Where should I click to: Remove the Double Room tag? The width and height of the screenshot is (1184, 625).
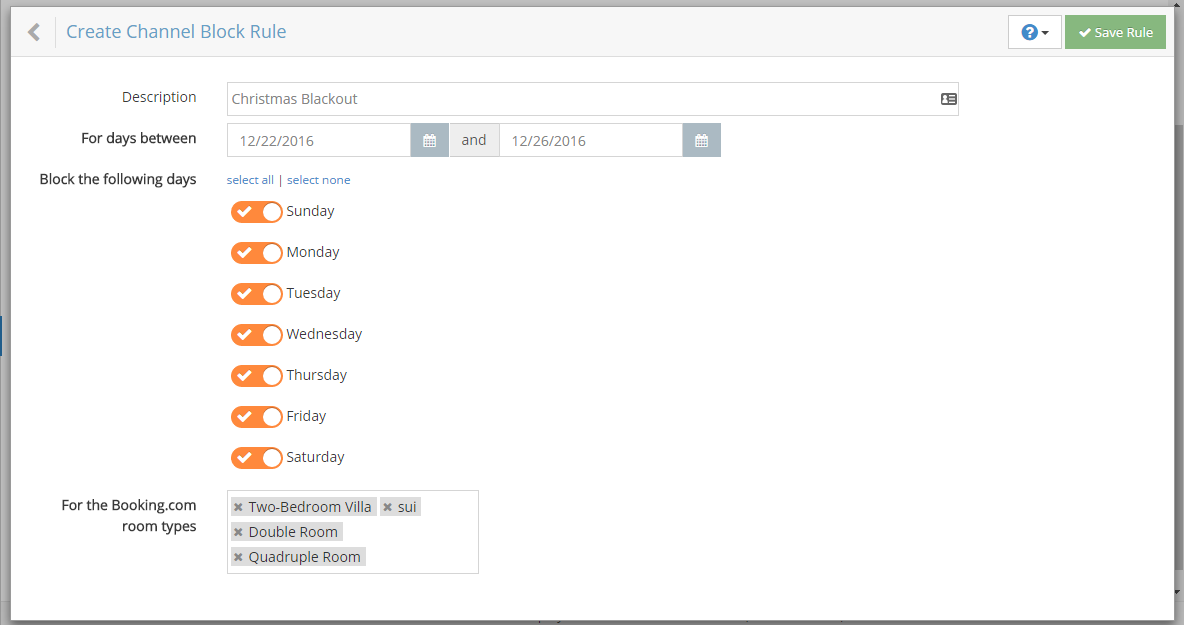[238, 532]
